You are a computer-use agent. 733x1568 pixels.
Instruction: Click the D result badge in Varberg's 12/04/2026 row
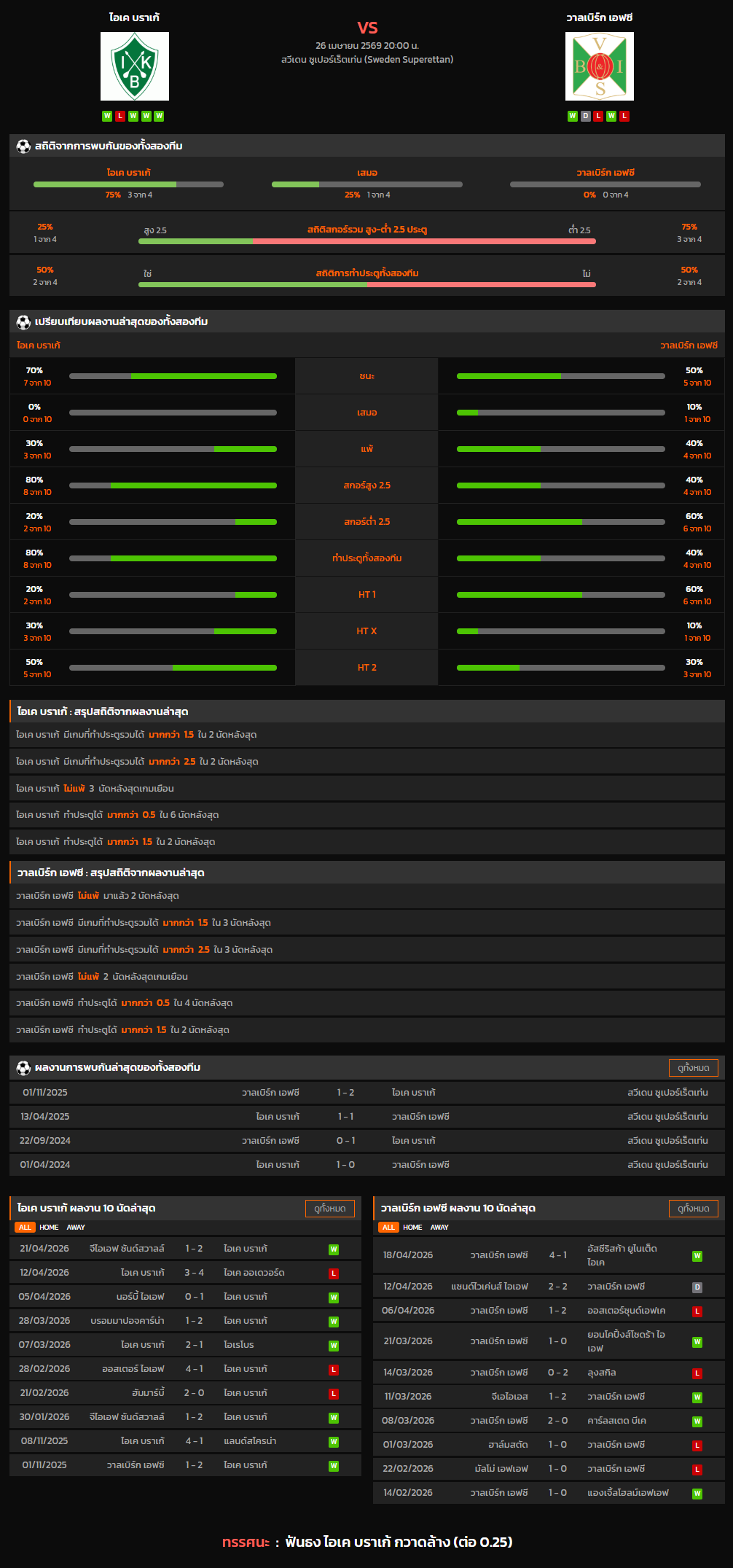click(697, 1287)
